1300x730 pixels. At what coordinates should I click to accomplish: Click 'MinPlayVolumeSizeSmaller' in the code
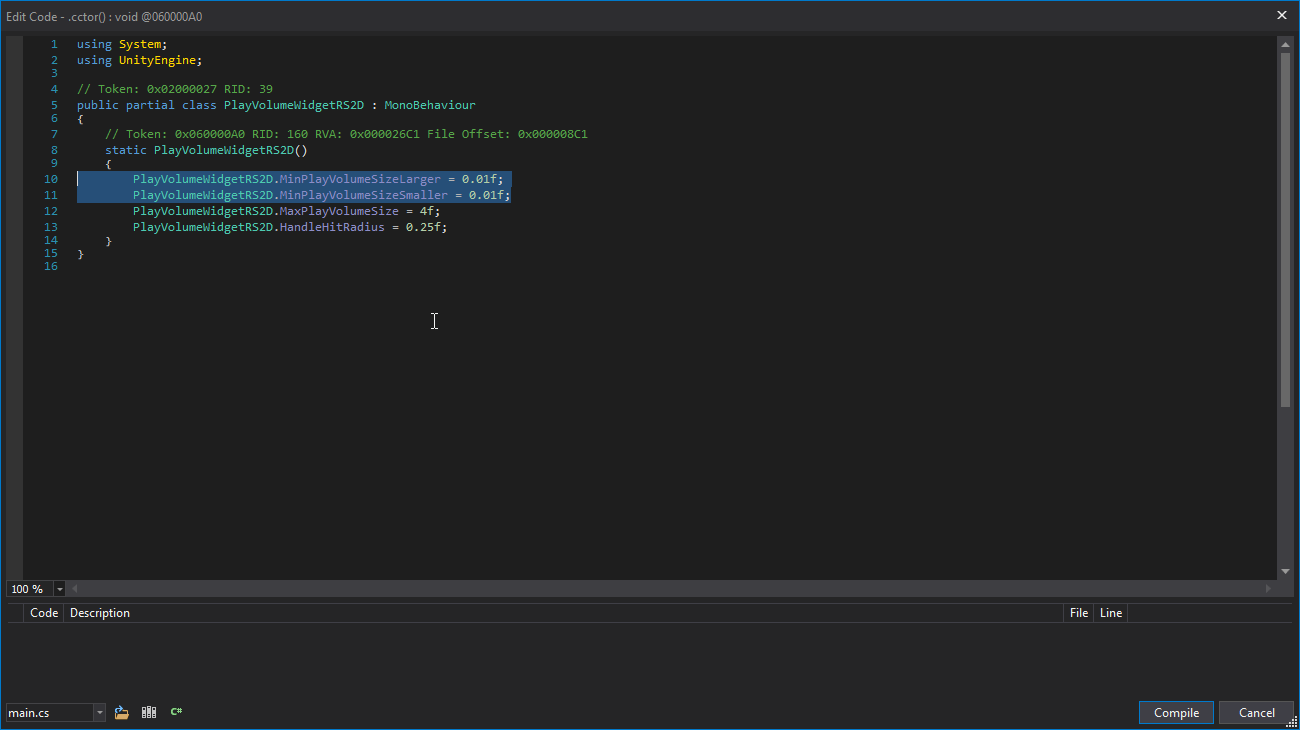tap(364, 195)
